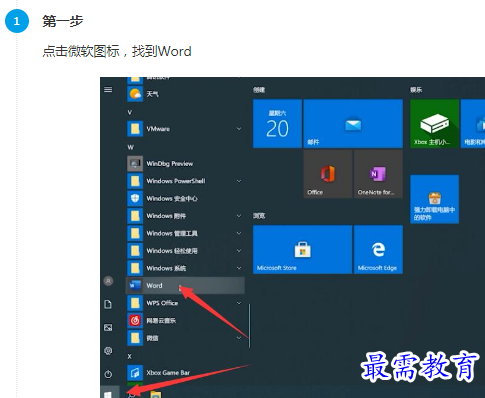Expand the Windows 轻松使用 chevron
The image size is (485, 398).
click(x=239, y=251)
